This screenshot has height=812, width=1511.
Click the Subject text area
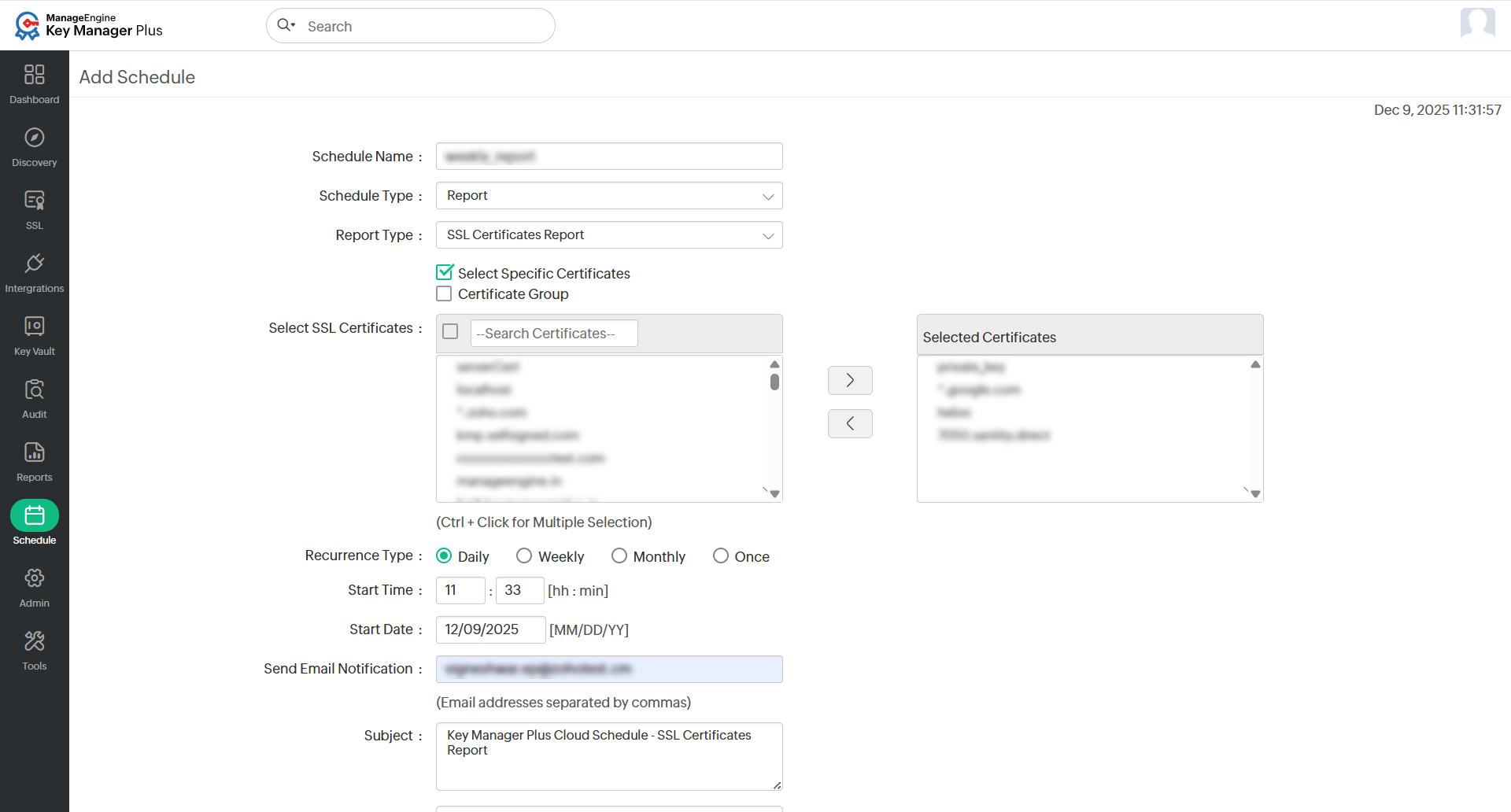[x=609, y=756]
